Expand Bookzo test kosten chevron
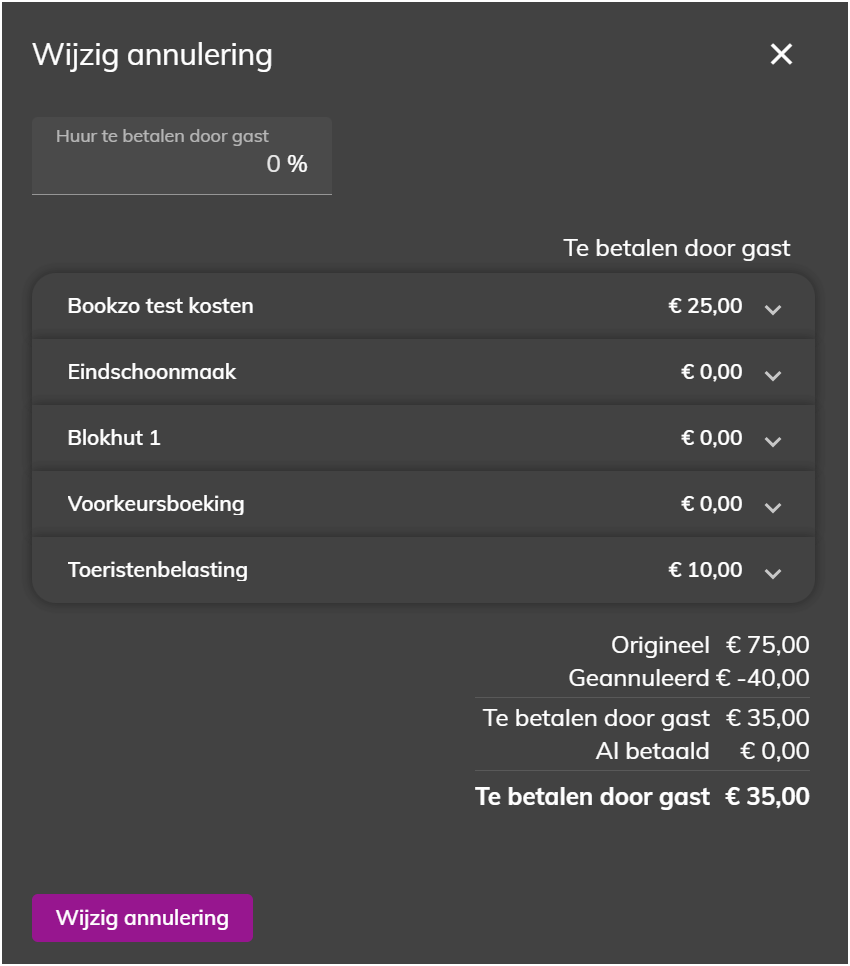Viewport: 850px width, 966px height. [x=773, y=309]
